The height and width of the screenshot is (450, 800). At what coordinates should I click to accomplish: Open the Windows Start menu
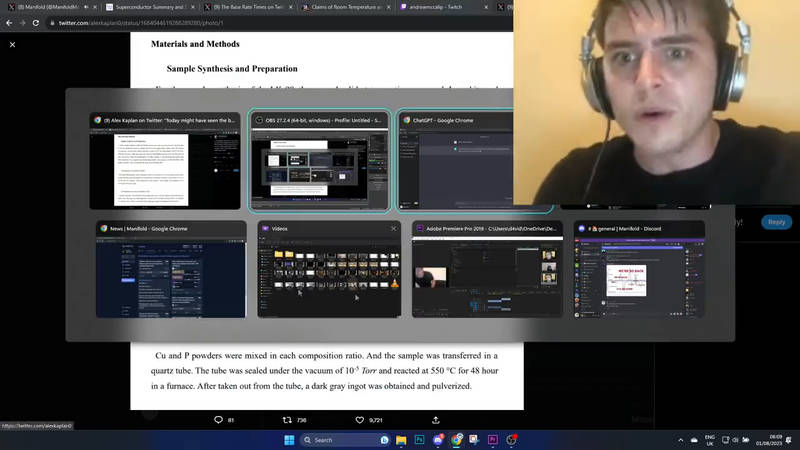coord(289,440)
